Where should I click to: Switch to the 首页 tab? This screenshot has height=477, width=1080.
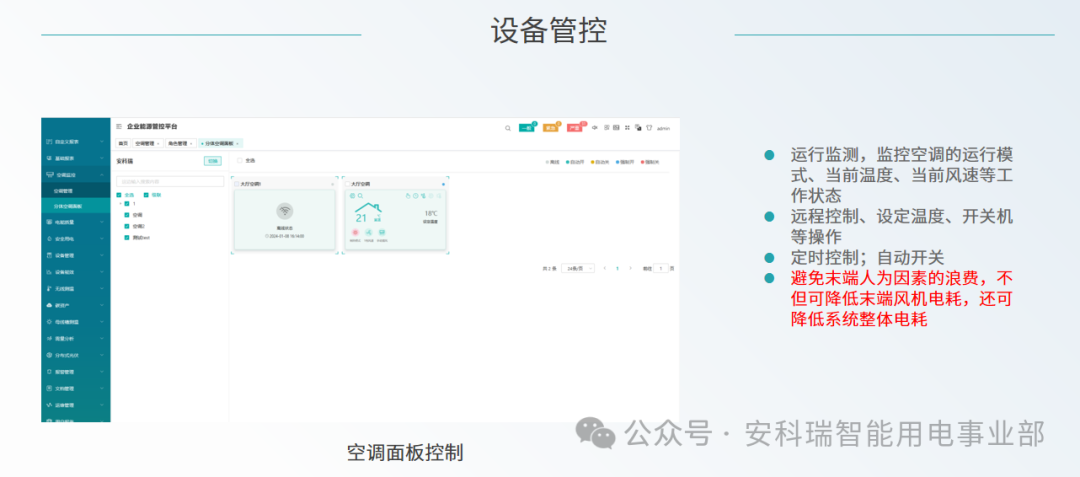[x=123, y=143]
